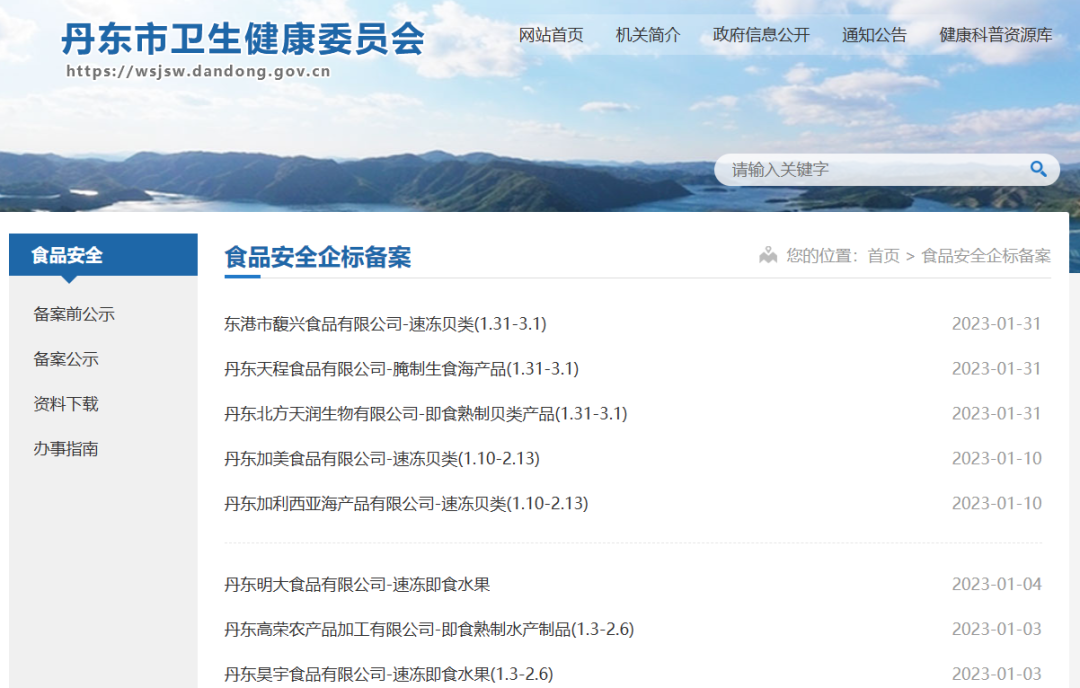The width and height of the screenshot is (1080, 688).
Task: Open 办事指南 in the sidebar
Action: coord(66,448)
